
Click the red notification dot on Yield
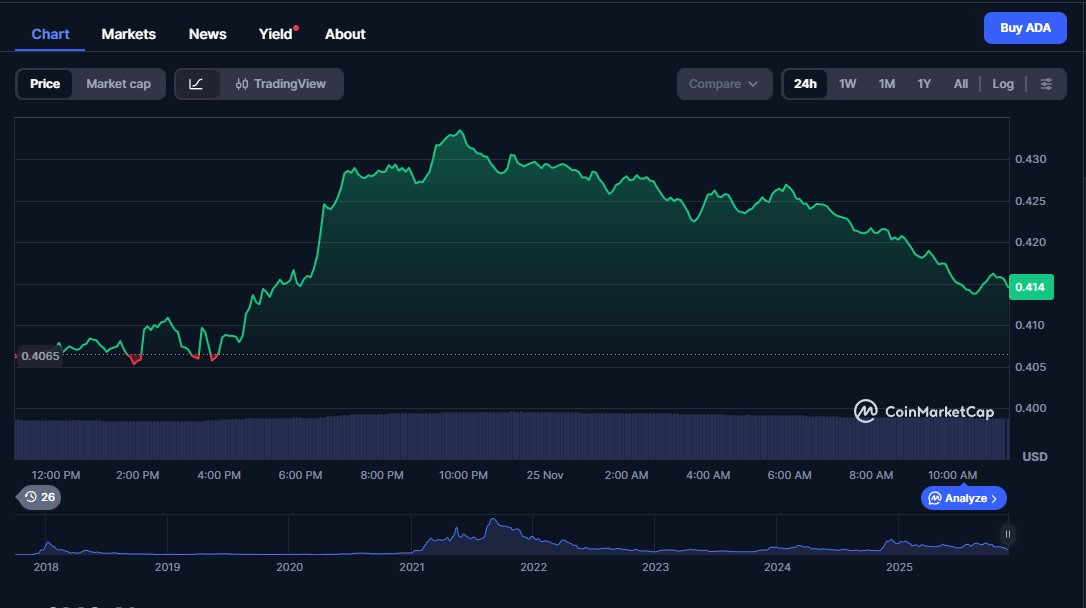(x=296, y=28)
